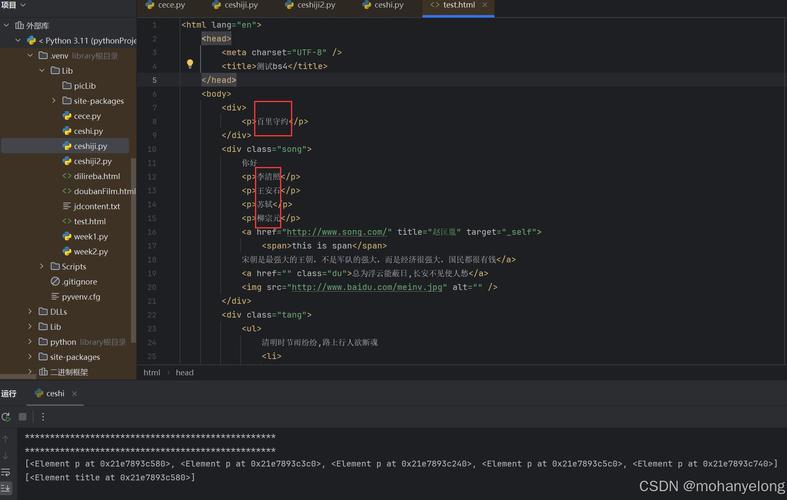Expand the site-packages folder under Lib
The width and height of the screenshot is (787, 500).
pos(54,100)
